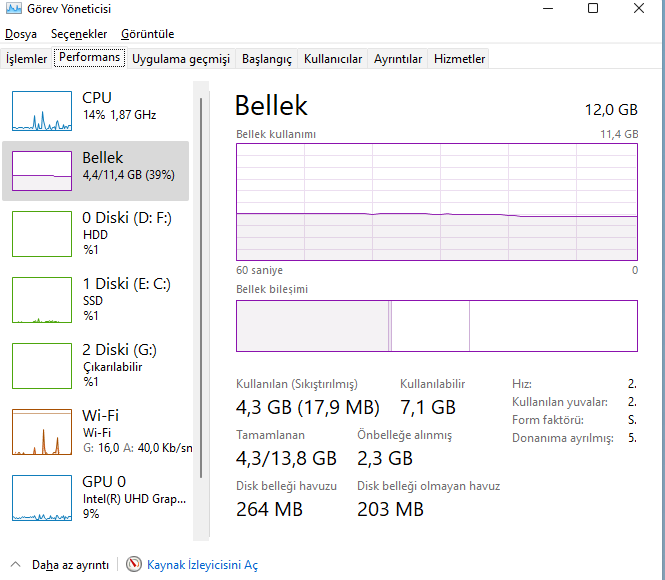This screenshot has width=665, height=580.
Task: Open the Görüntüle menu
Action: (x=147, y=34)
